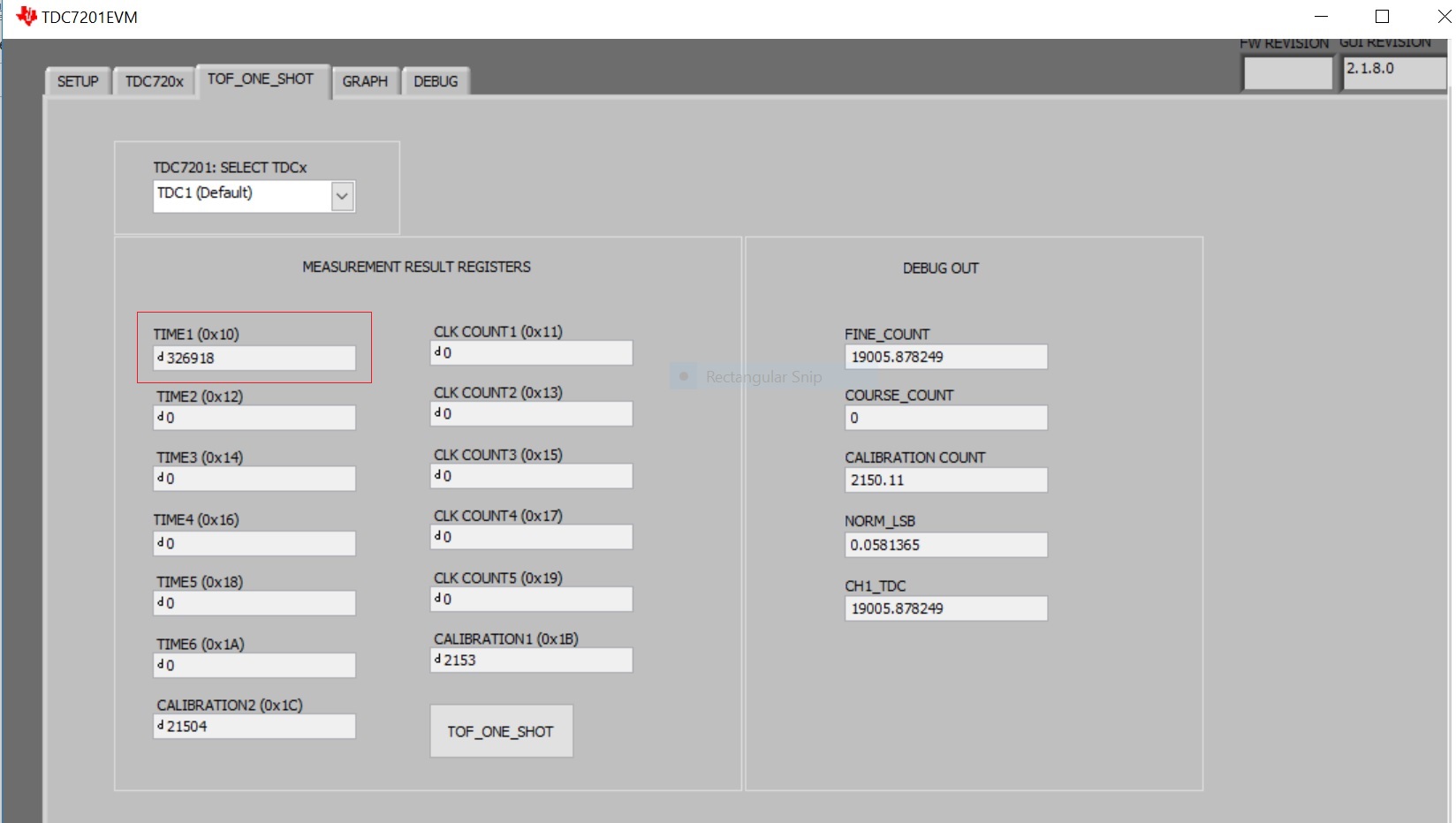Screen dimensions: 1456x823
Task: Click the radix indicator on the TIME6 field
Action: [160, 665]
